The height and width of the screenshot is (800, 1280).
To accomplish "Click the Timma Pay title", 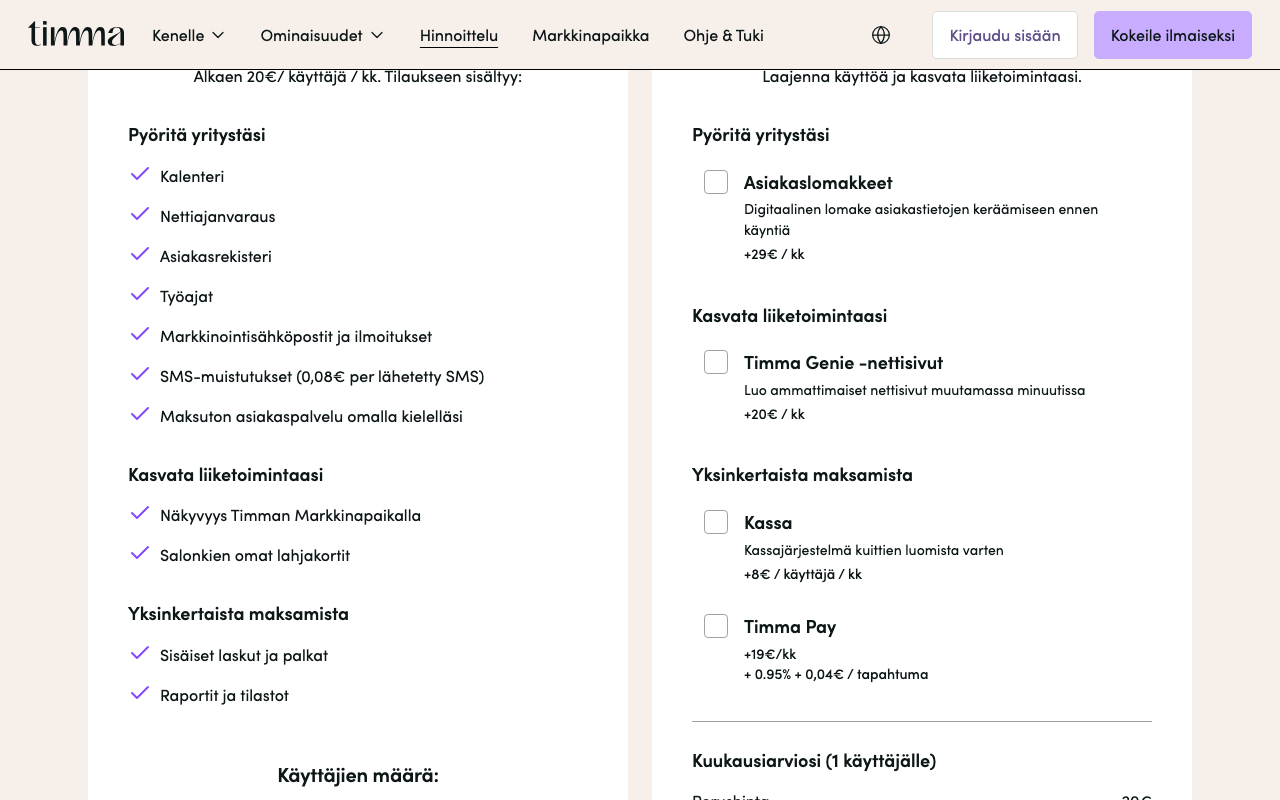I will click(790, 627).
